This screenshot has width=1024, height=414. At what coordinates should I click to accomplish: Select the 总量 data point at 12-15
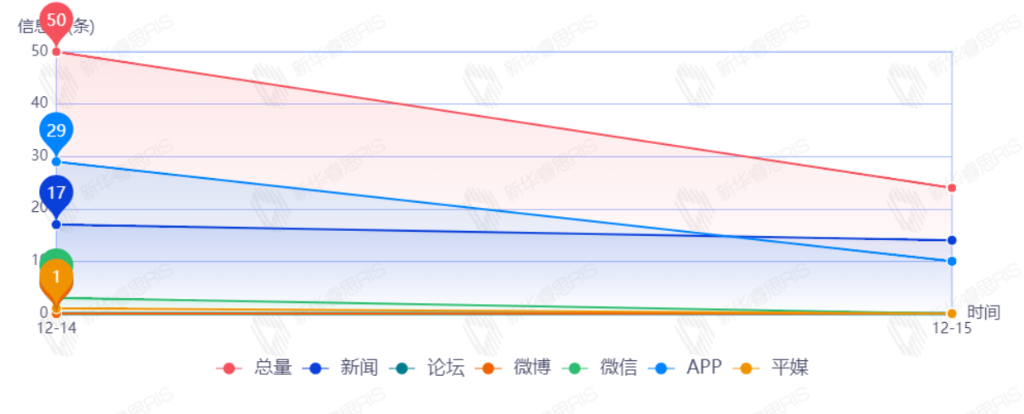951,188
